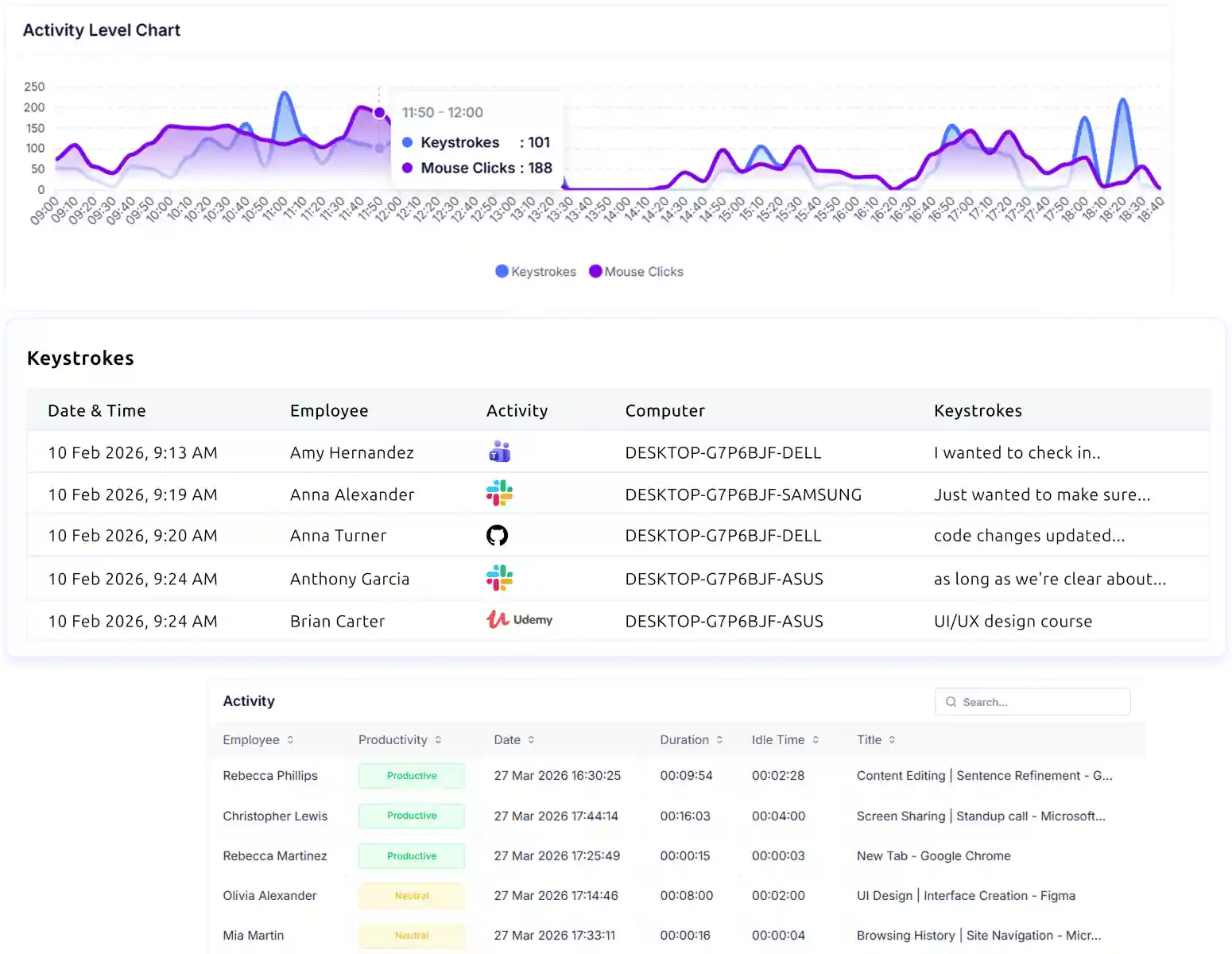Click the highlighted 11:50 Mouse Clicks data point
Viewport: 1232px width, 954px height.
click(380, 113)
